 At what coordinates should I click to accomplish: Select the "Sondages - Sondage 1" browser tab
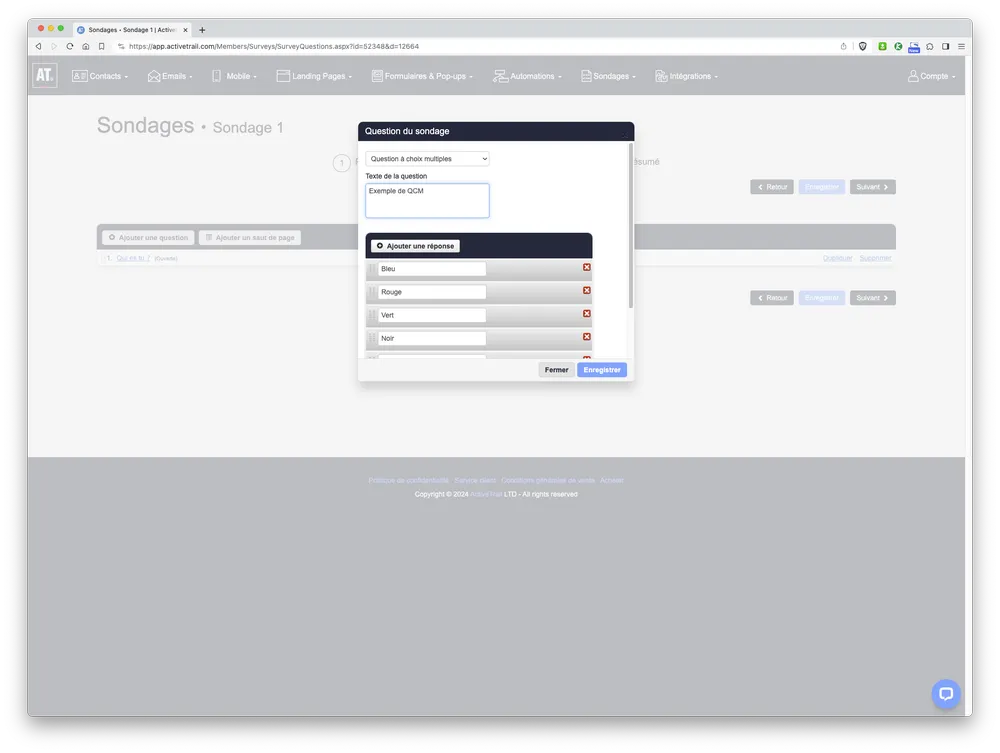(130, 29)
